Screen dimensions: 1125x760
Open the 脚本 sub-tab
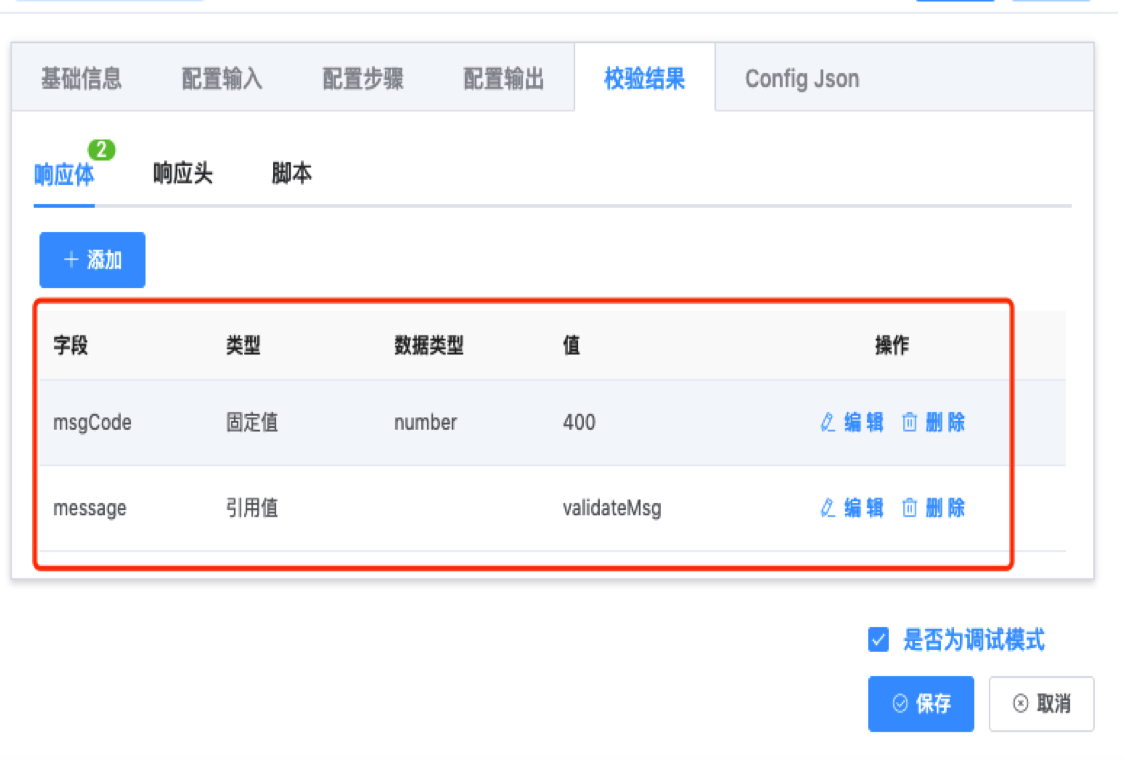pyautogui.click(x=292, y=174)
